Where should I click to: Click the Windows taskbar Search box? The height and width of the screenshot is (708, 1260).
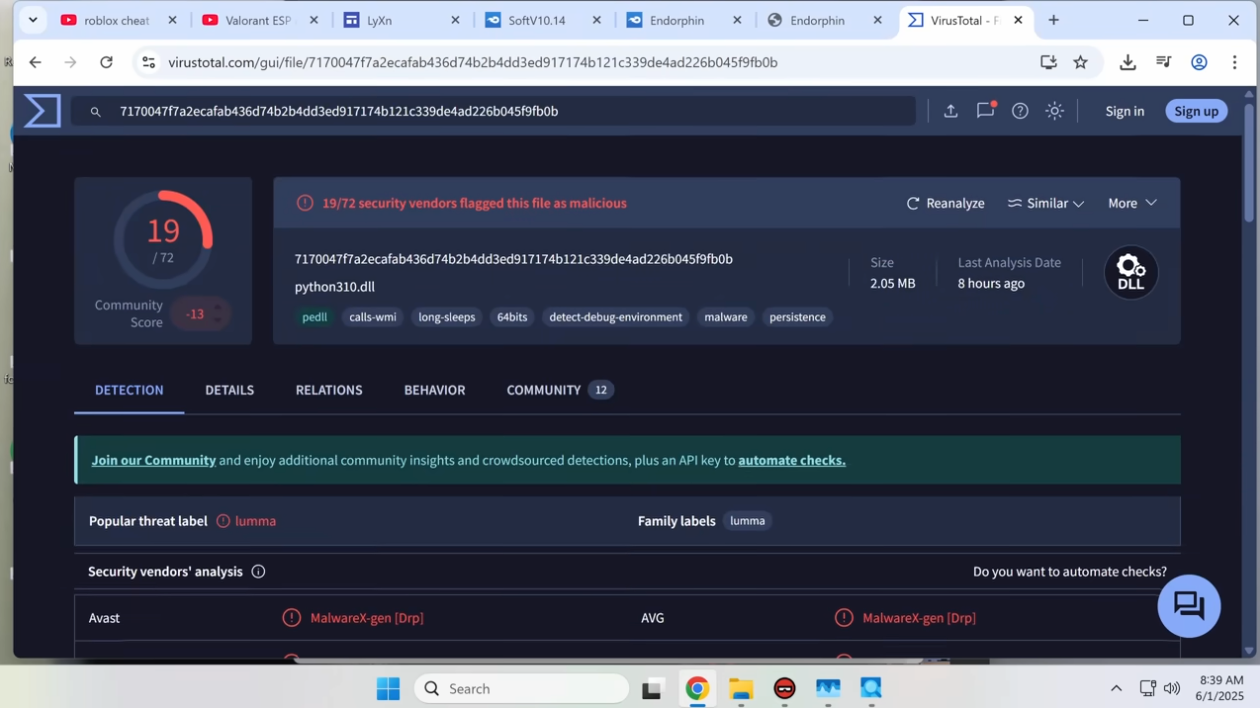click(x=521, y=688)
